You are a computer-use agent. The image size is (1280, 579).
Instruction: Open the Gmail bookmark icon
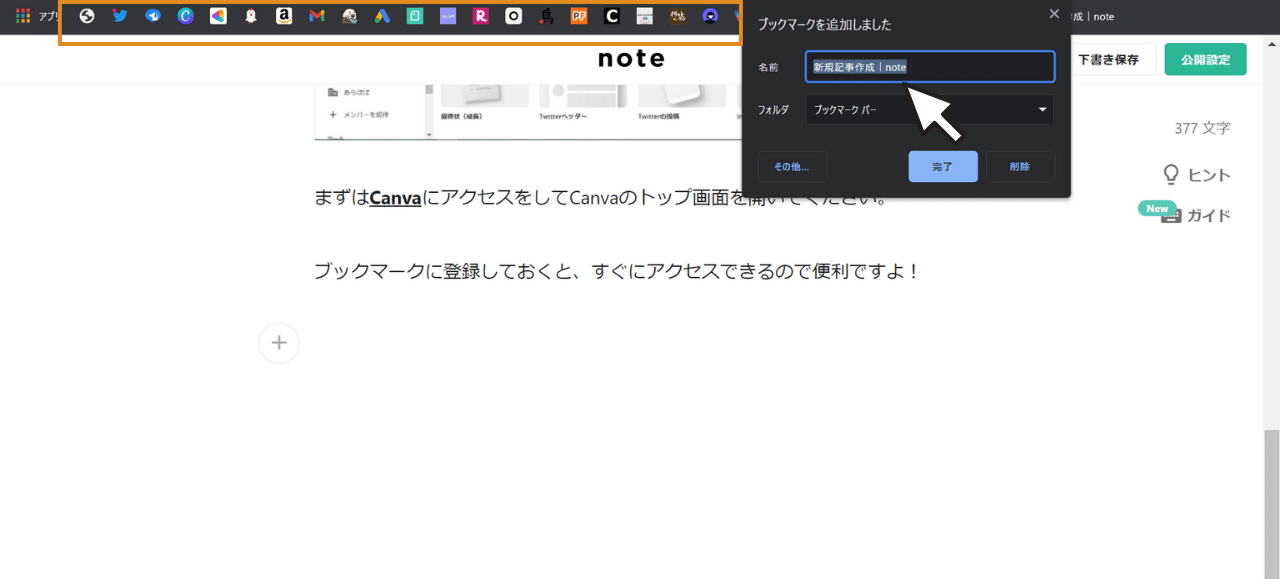coord(317,16)
